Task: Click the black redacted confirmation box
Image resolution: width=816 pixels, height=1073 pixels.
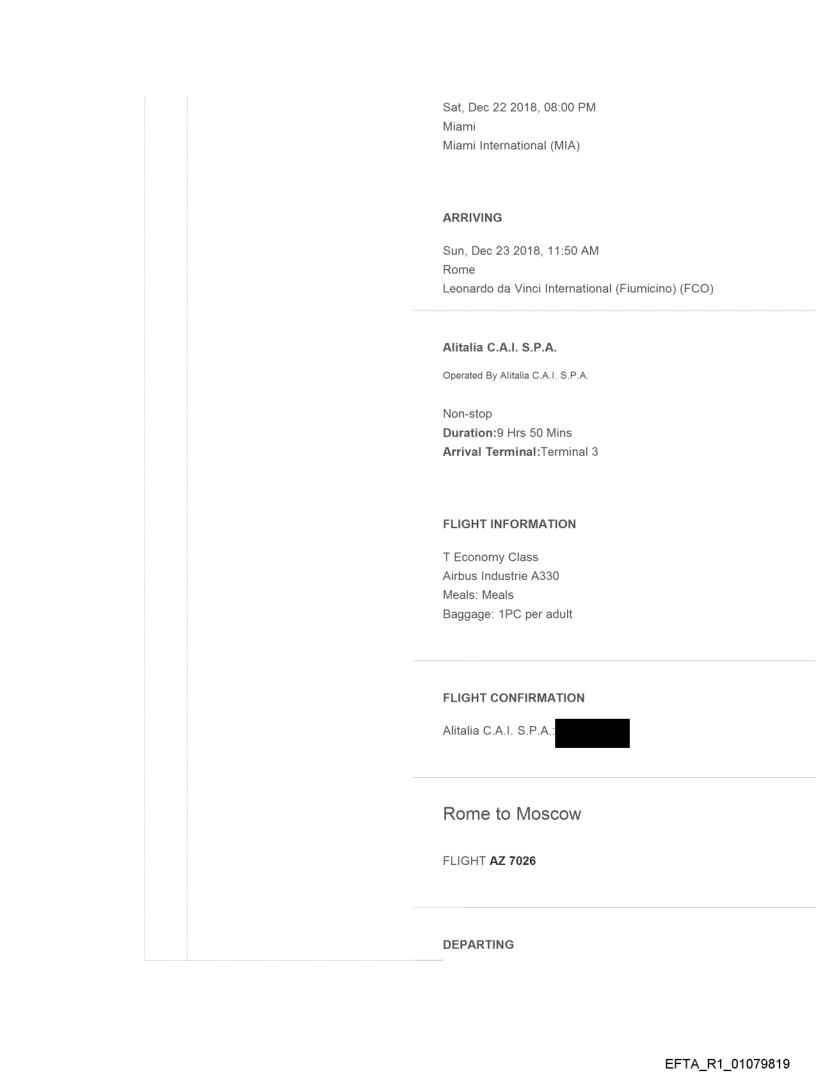Action: pyautogui.click(x=592, y=733)
